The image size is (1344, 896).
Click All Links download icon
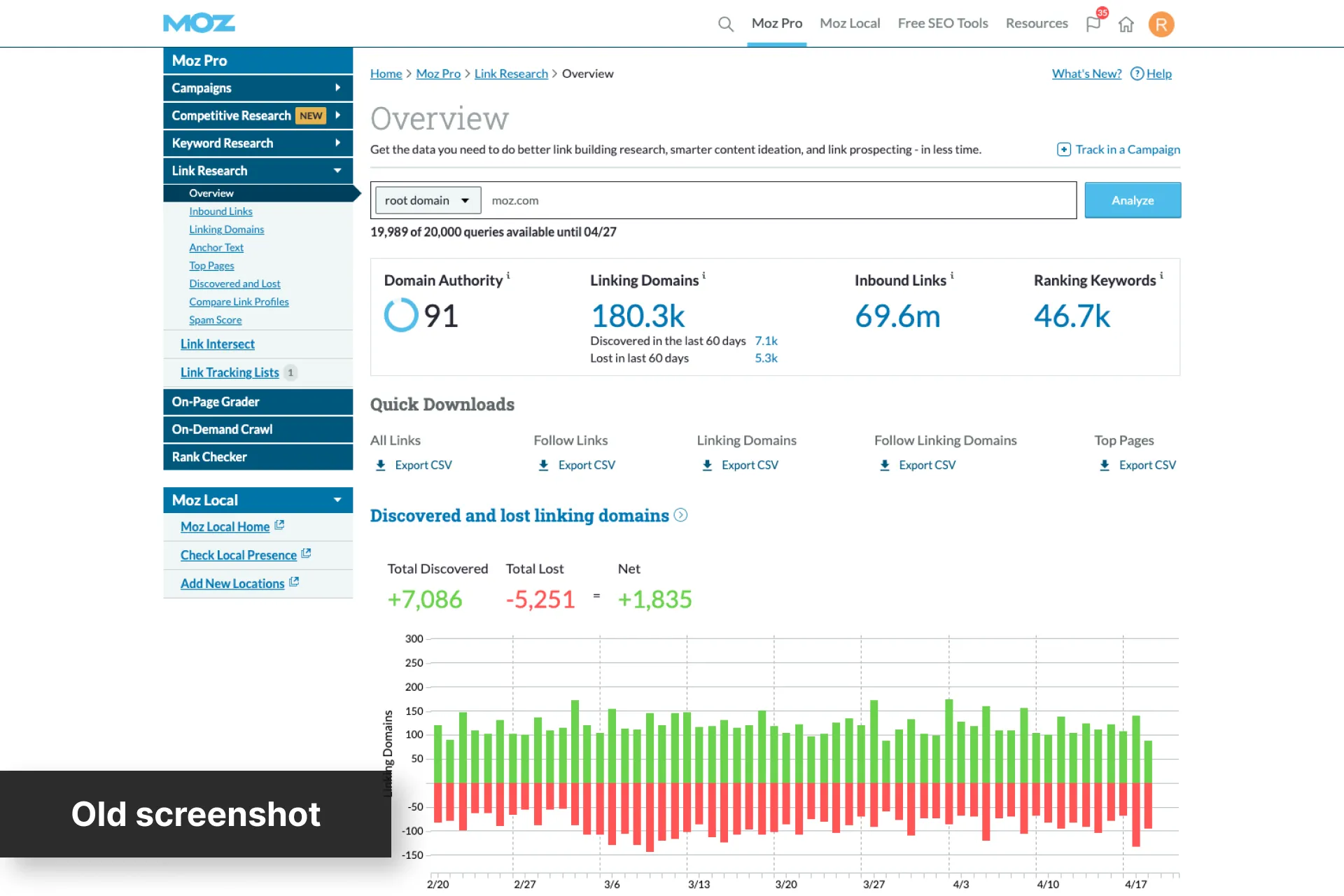pos(381,465)
